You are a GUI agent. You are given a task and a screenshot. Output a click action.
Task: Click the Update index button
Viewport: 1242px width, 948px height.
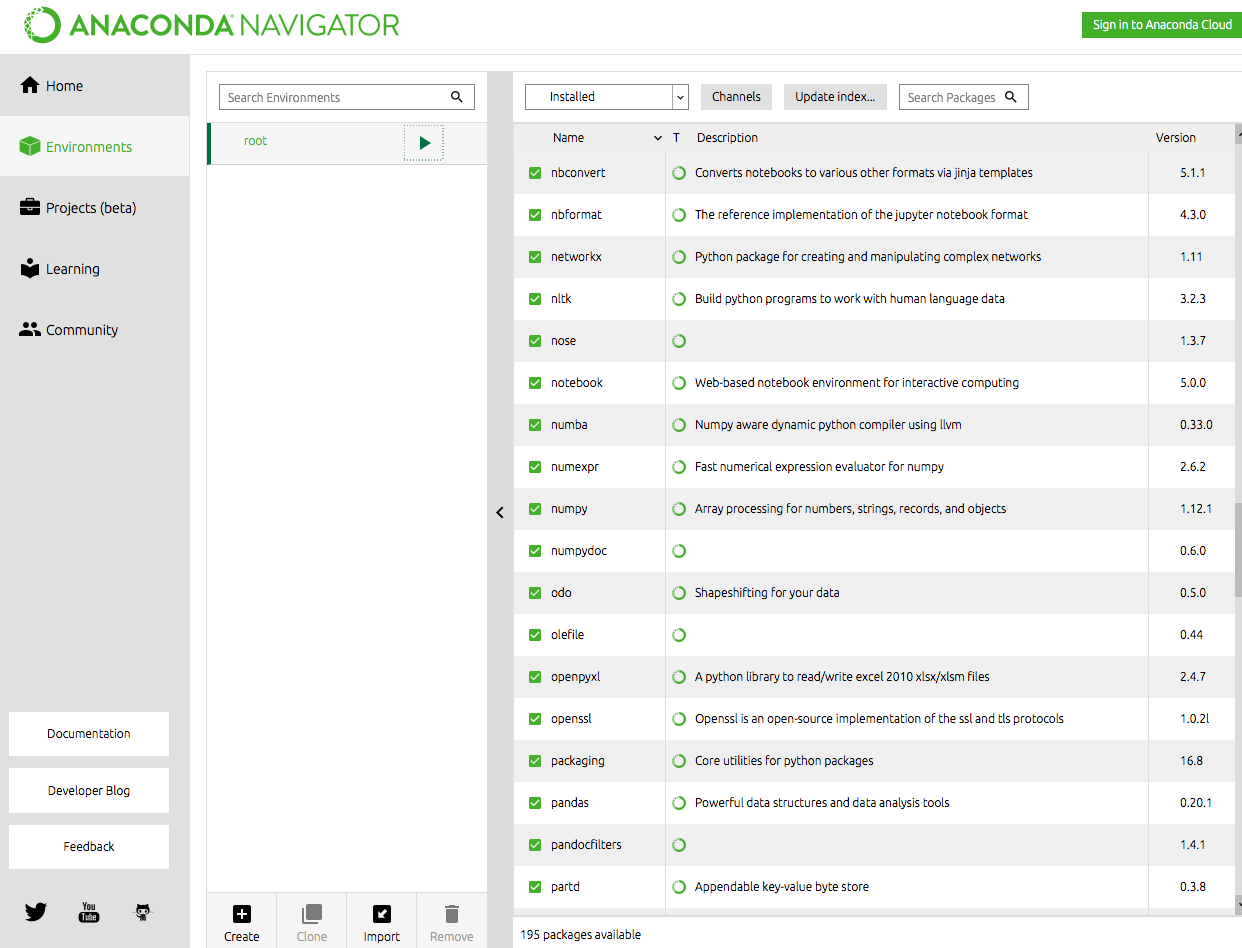(x=834, y=97)
